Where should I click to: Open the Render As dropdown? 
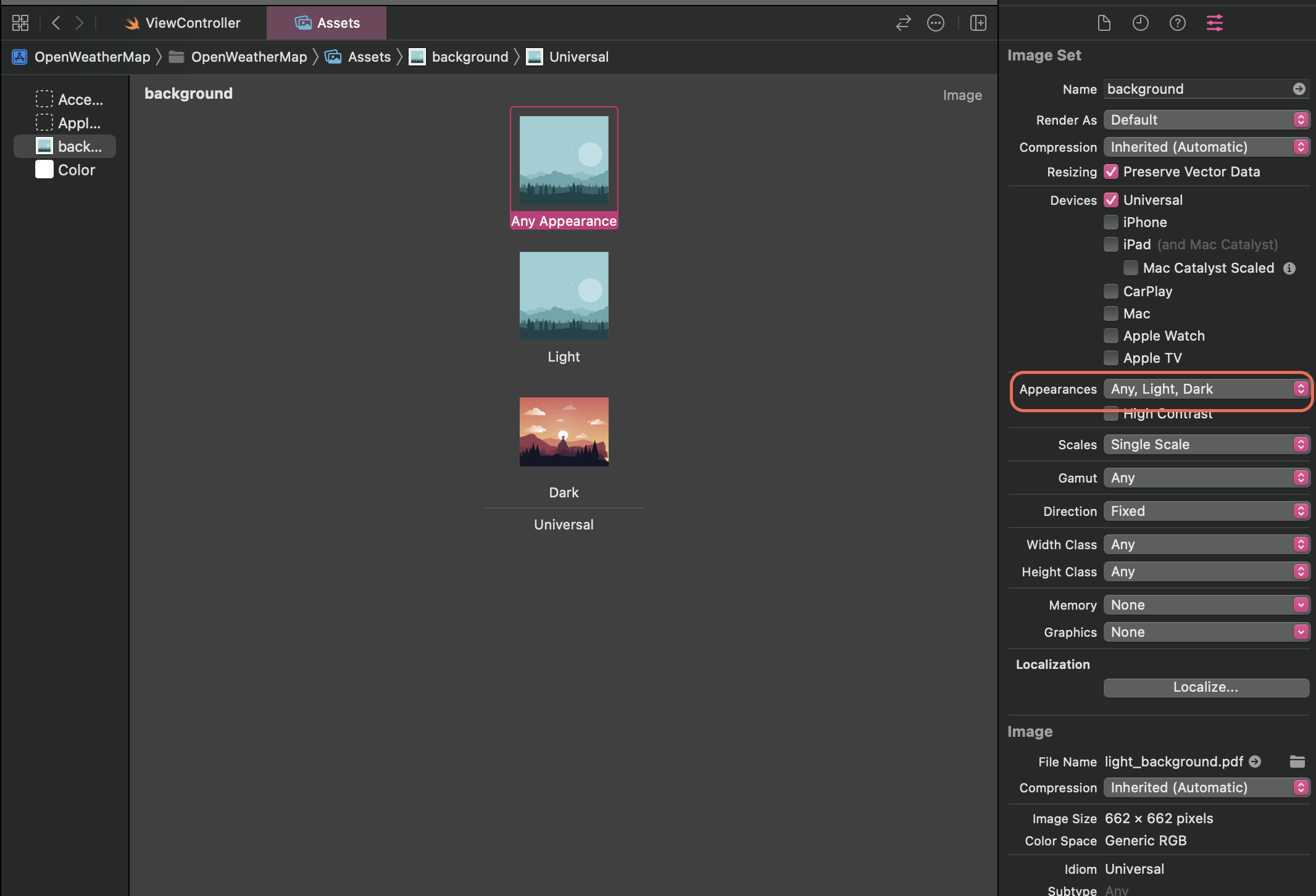coord(1206,120)
